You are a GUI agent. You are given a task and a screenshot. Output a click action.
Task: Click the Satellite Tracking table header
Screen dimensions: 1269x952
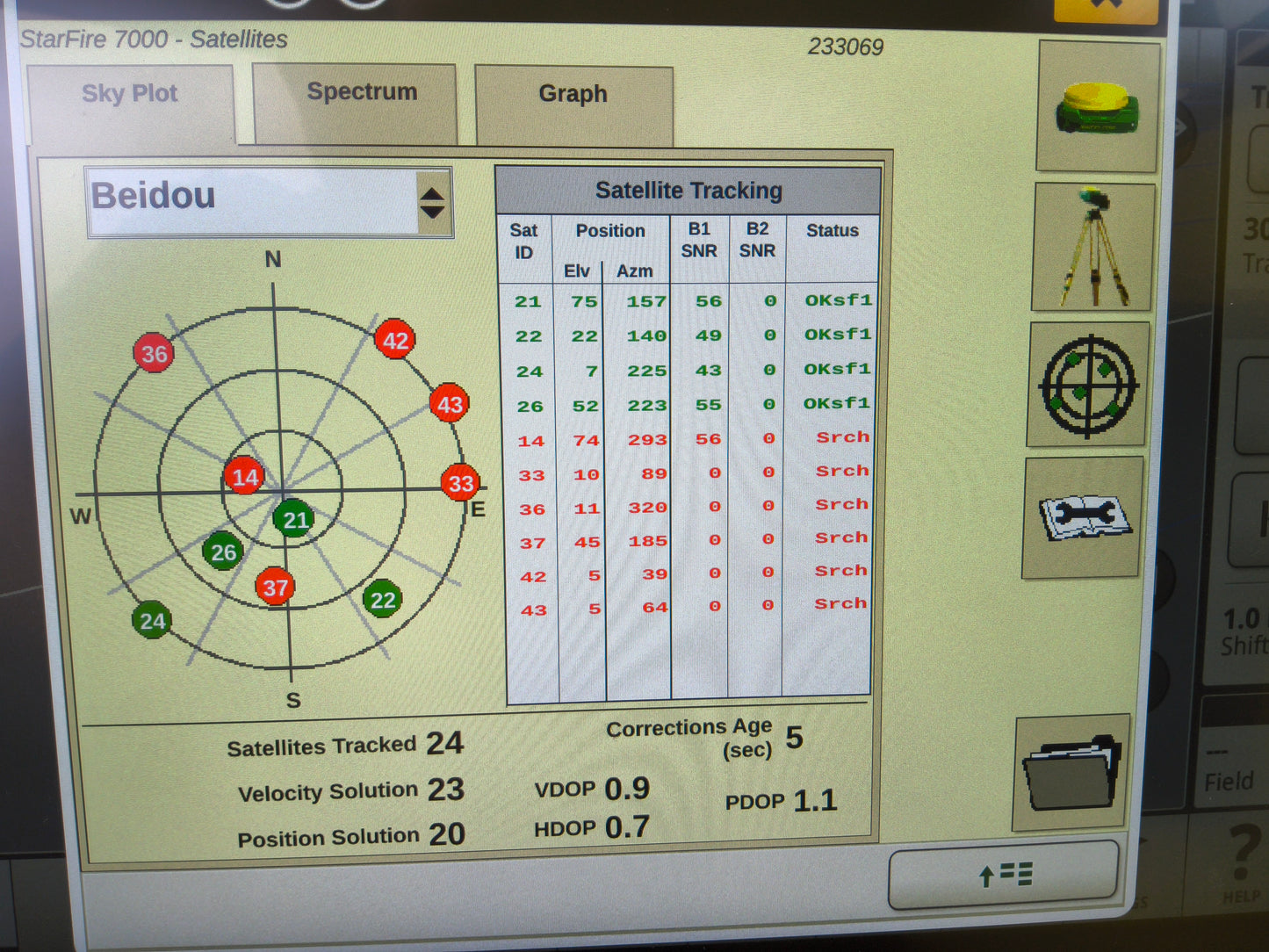coord(689,191)
